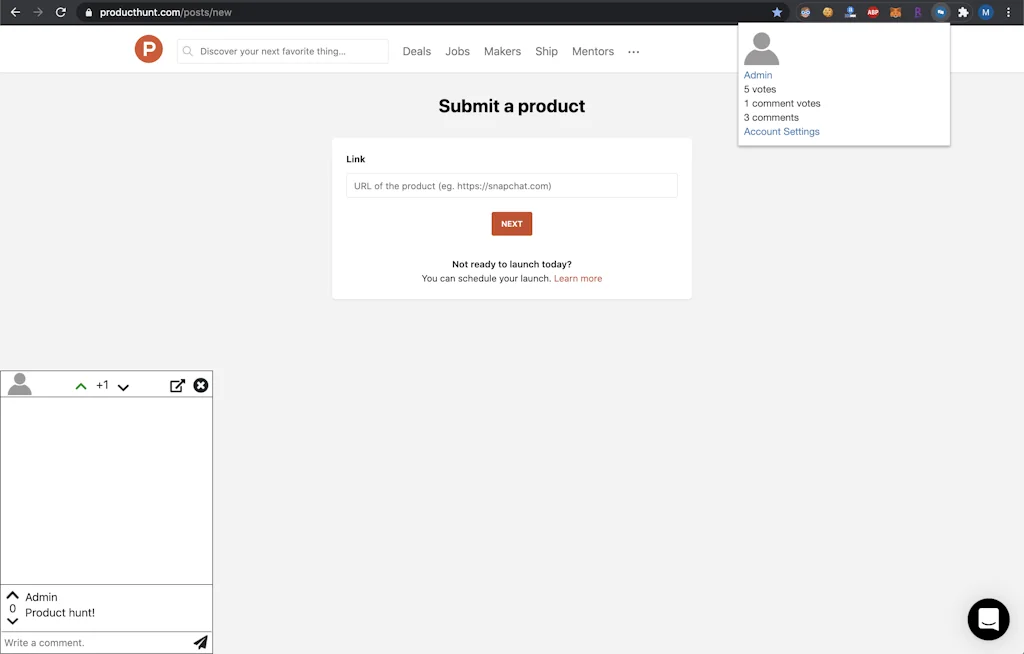The image size is (1024, 654).
Task: Open the Chrome extensions puzzle piece icon
Action: [x=962, y=12]
